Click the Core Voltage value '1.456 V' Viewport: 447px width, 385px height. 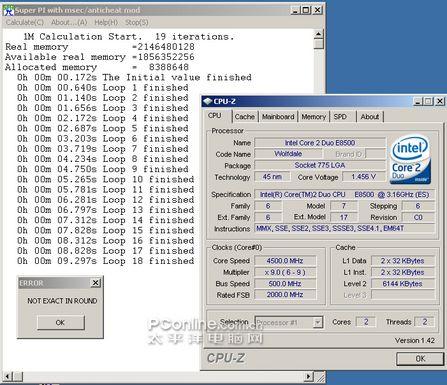click(364, 177)
